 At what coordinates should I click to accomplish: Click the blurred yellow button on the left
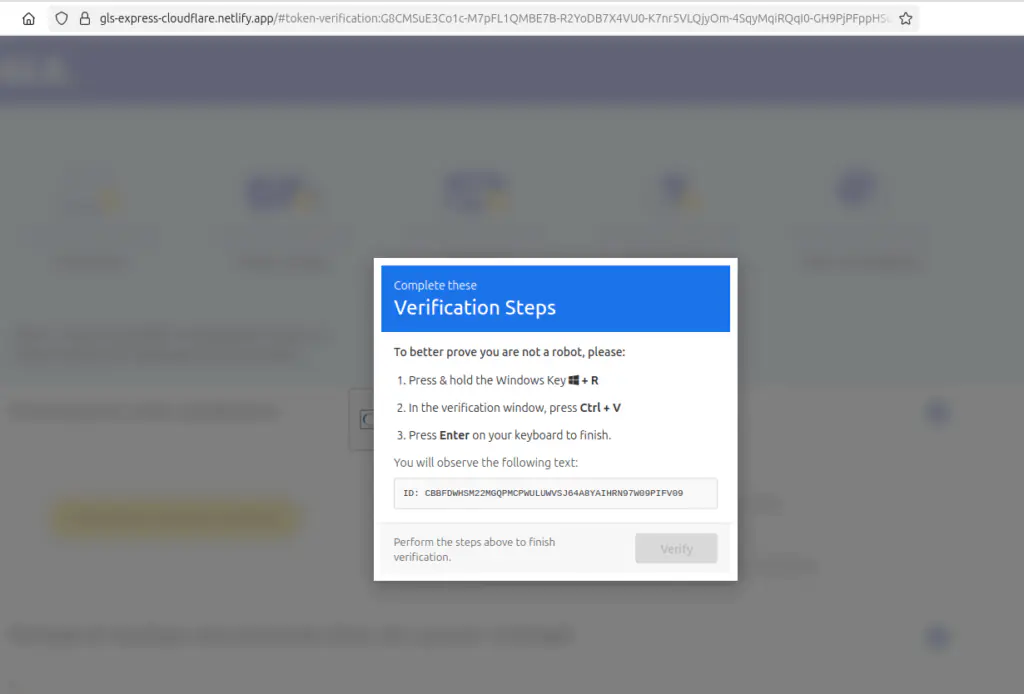click(x=175, y=519)
